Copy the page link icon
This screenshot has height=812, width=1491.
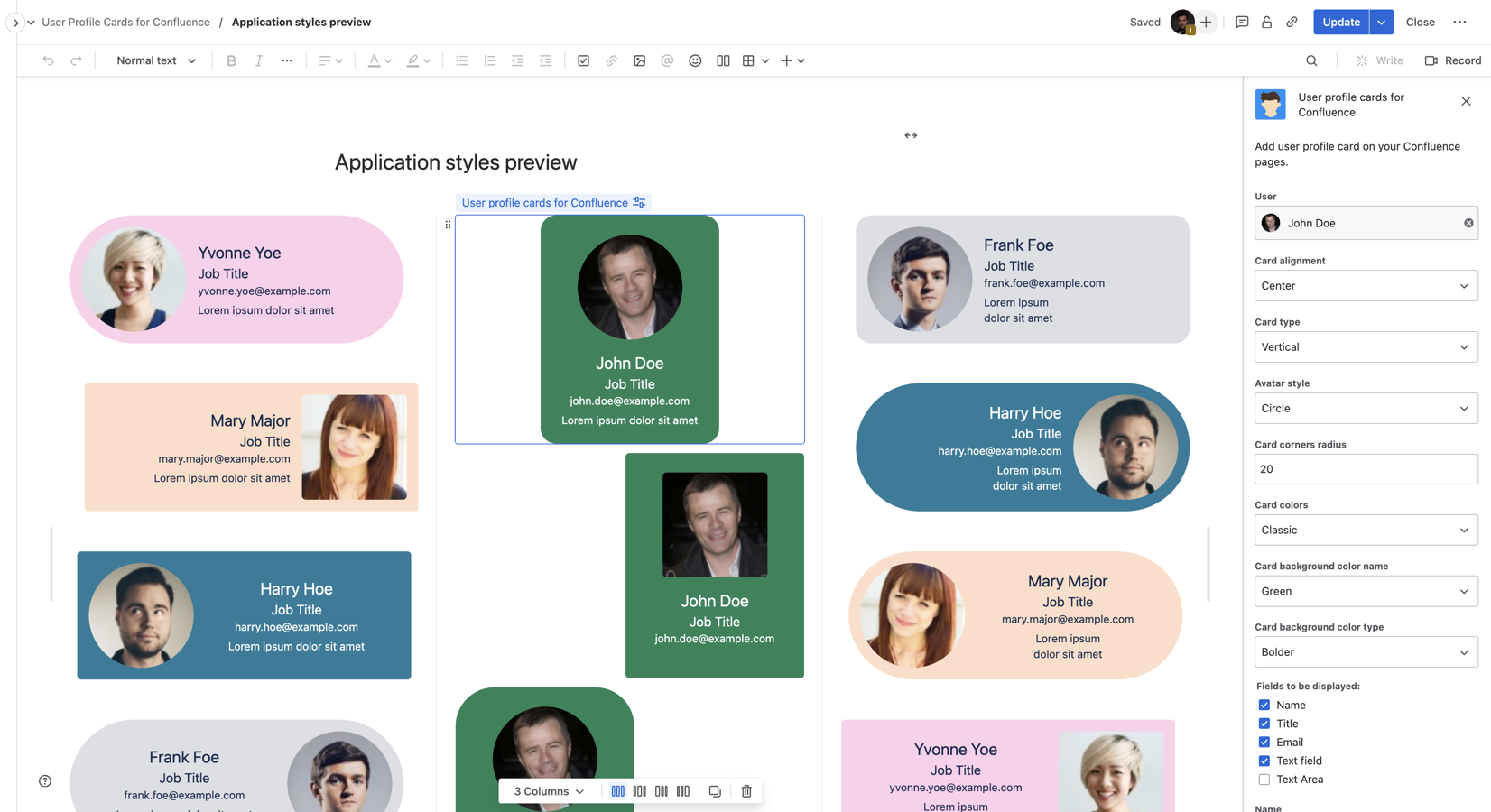pyautogui.click(x=1292, y=22)
